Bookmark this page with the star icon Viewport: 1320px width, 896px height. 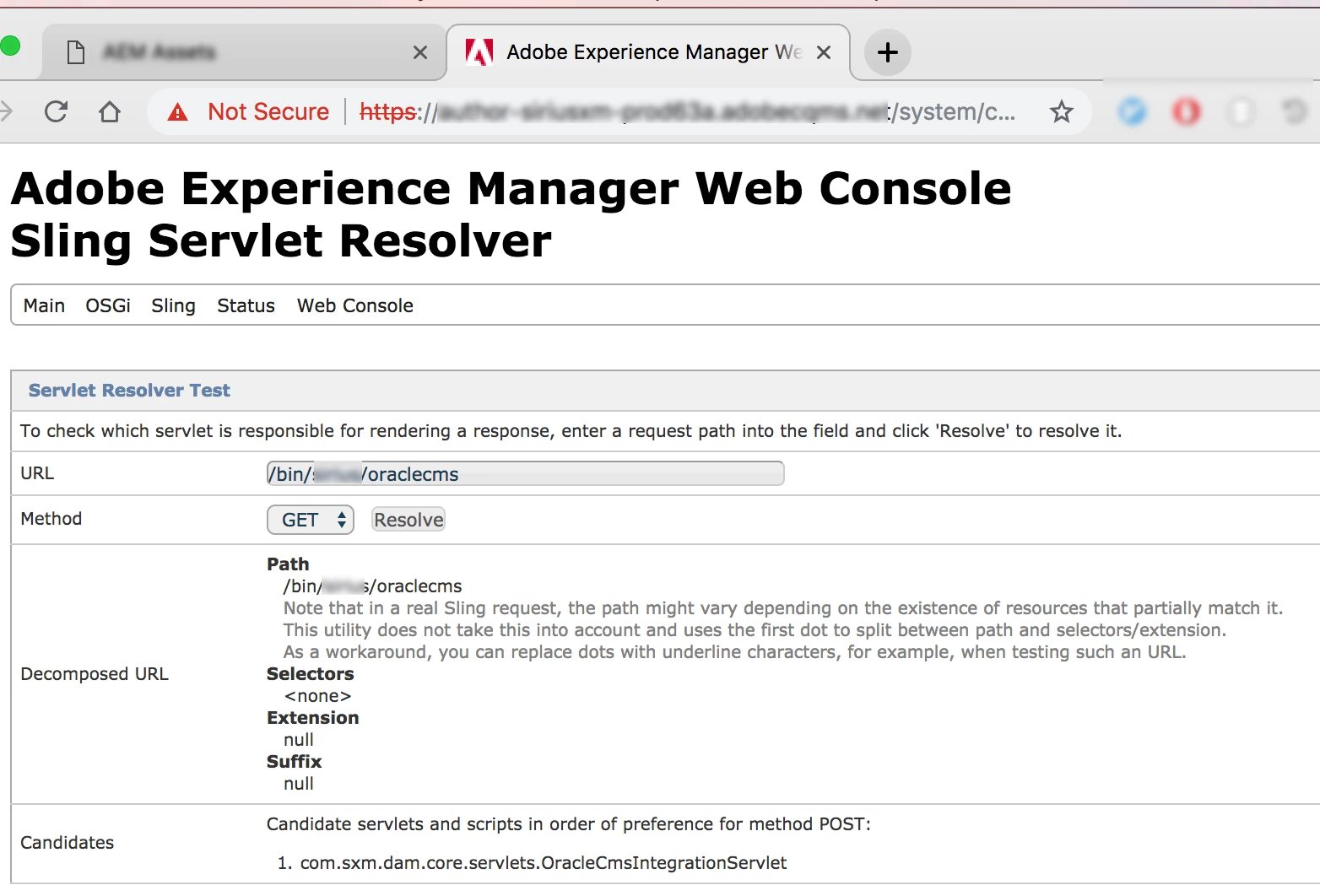1061,111
